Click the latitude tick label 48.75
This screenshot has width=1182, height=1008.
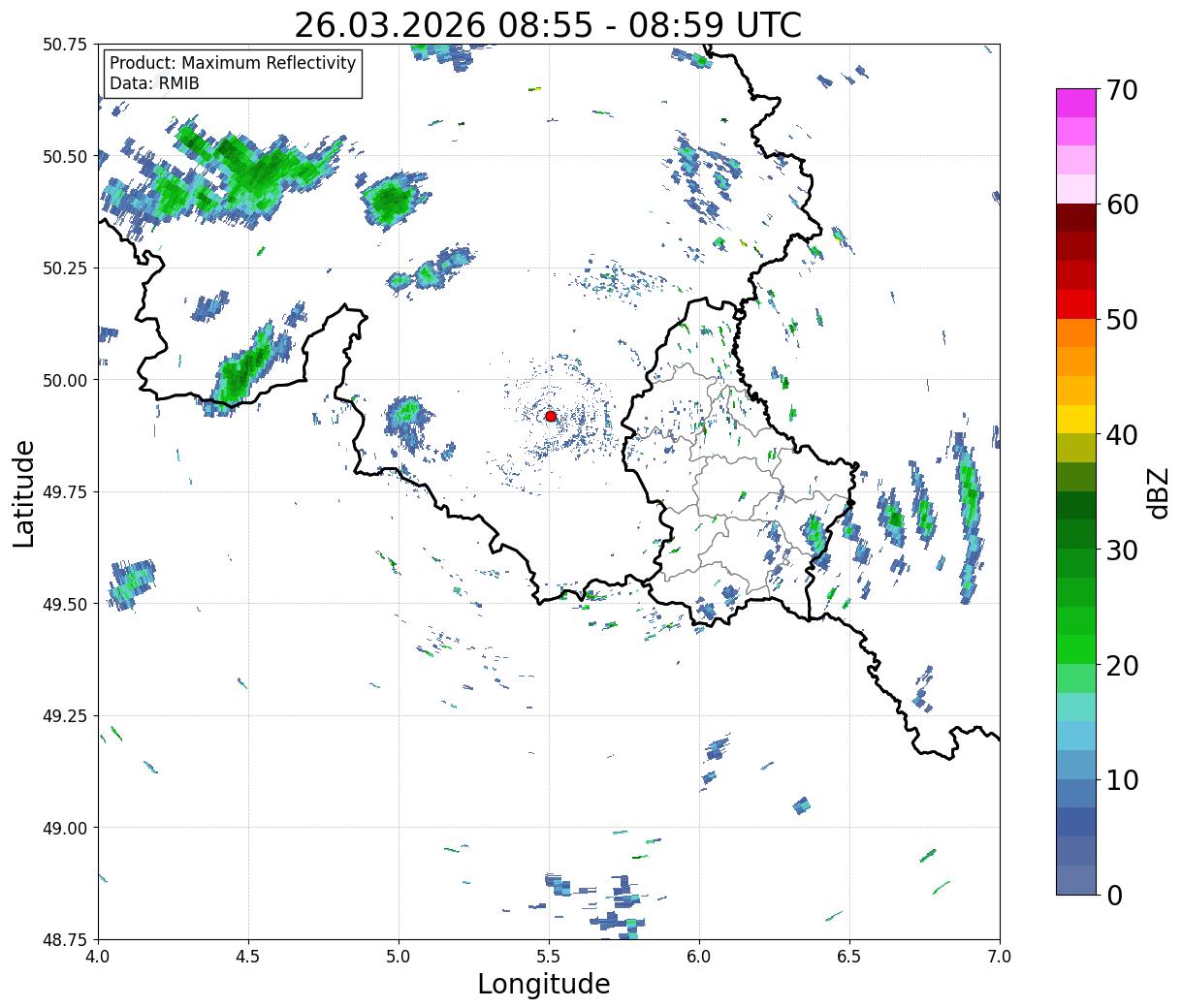click(x=65, y=939)
